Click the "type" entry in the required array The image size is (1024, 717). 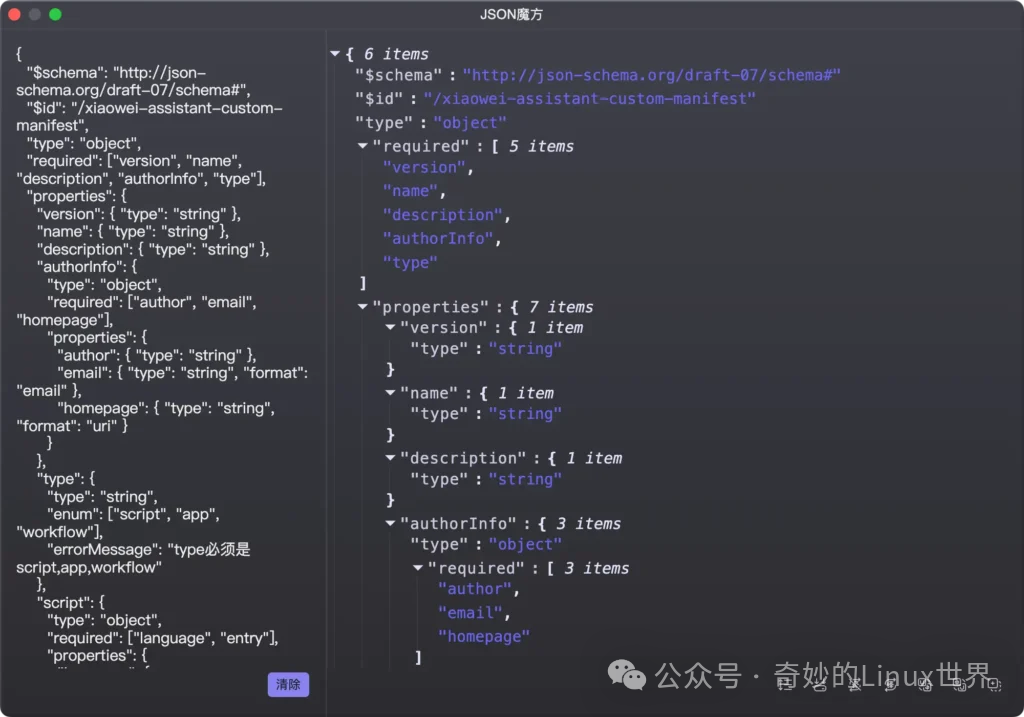click(410, 263)
